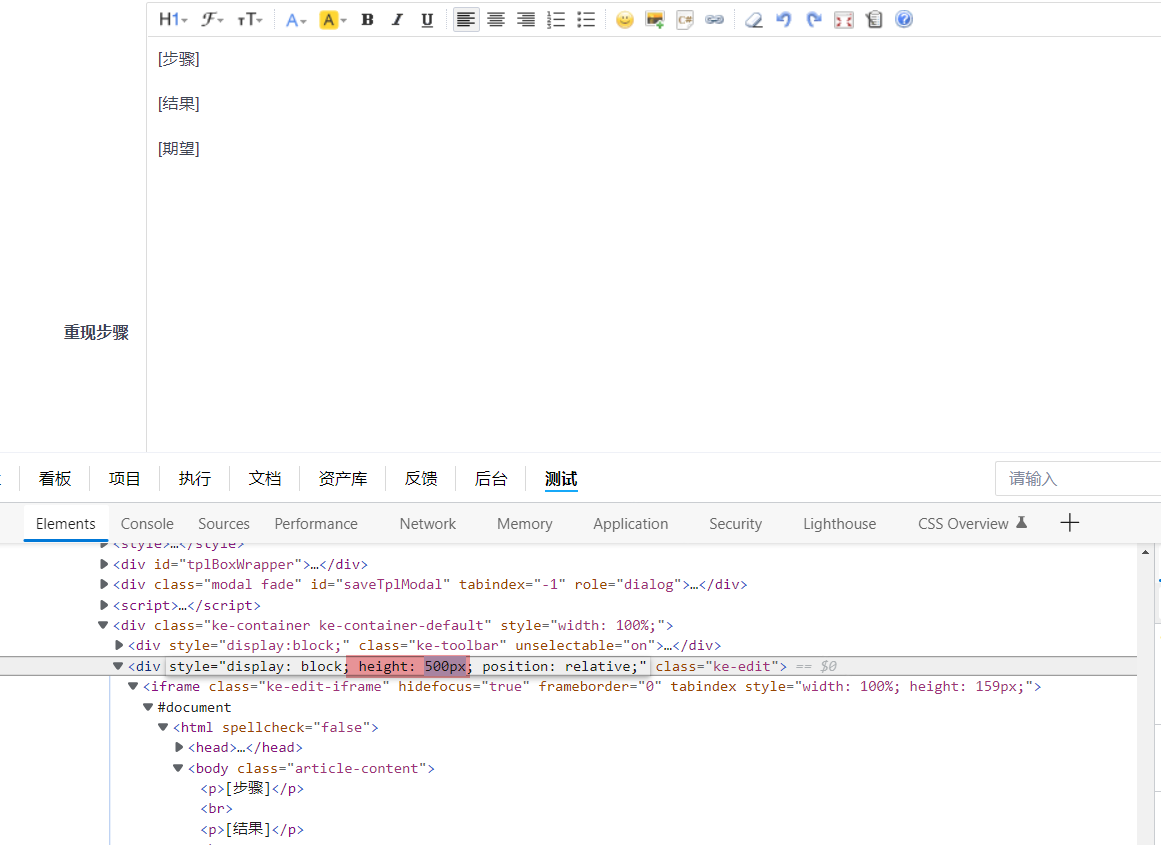
Task: Center align text in editor
Action: [x=496, y=20]
